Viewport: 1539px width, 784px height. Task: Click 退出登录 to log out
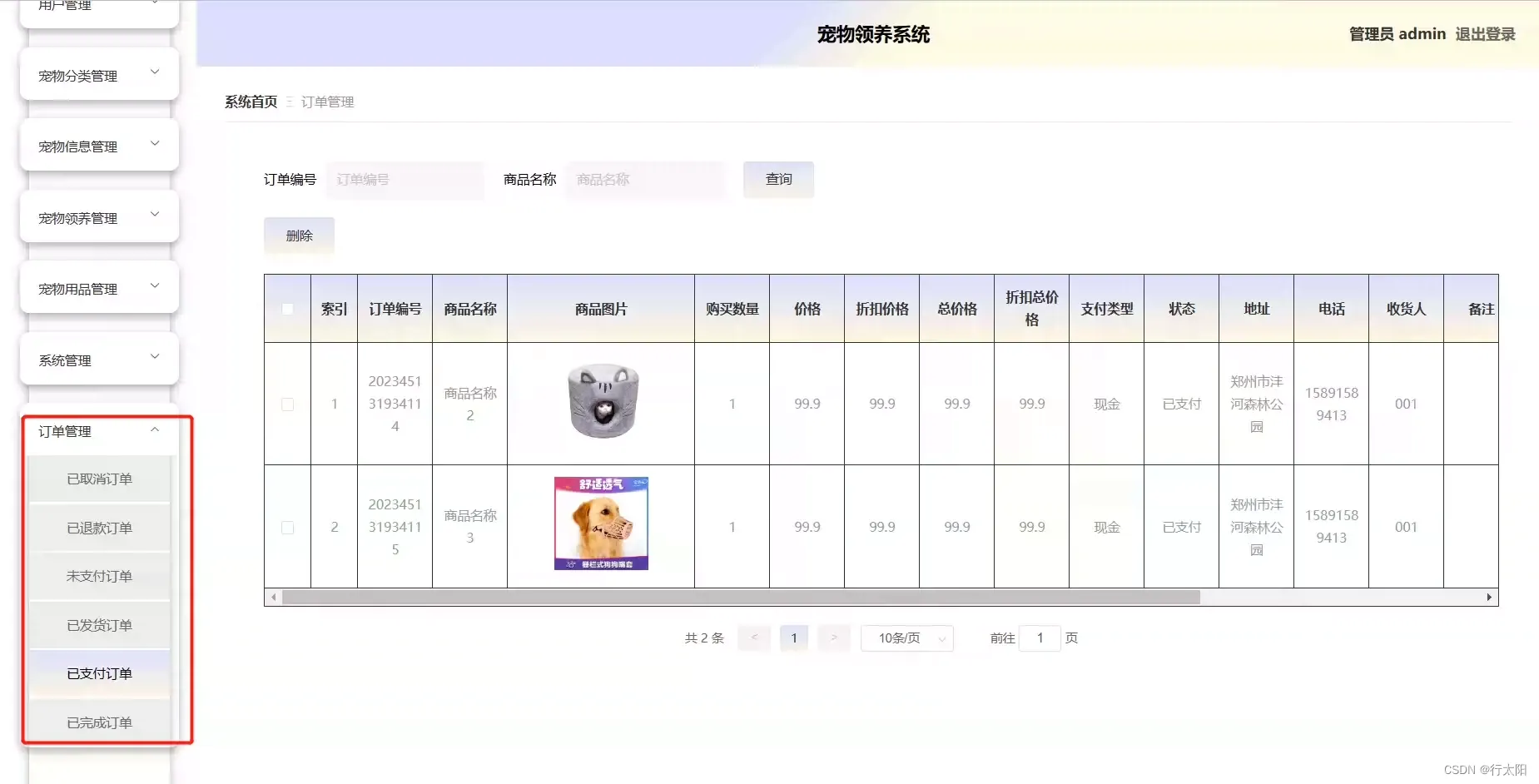pos(1485,34)
